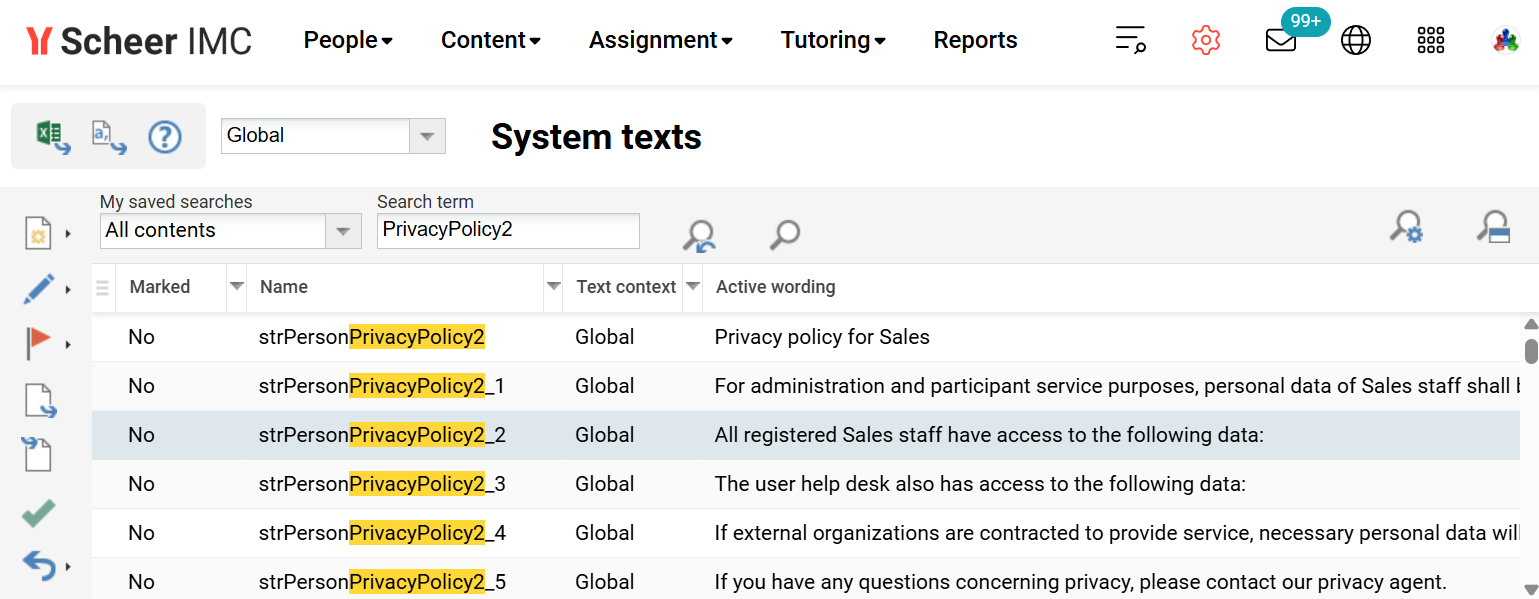Click the globe language selection icon
Image resolution: width=1539 pixels, height=599 pixels.
coord(1356,40)
